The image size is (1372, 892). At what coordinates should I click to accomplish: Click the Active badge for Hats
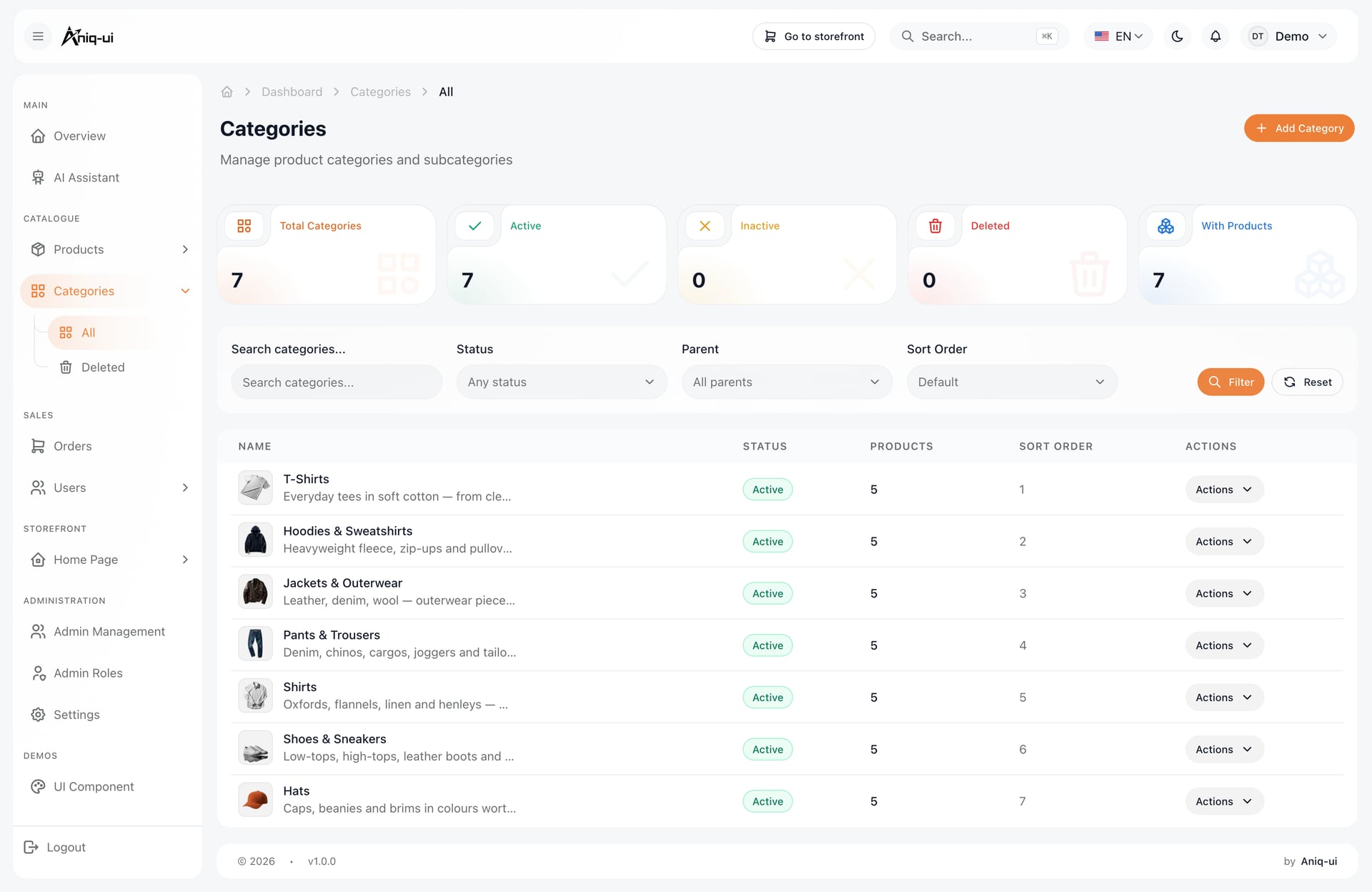pos(767,801)
